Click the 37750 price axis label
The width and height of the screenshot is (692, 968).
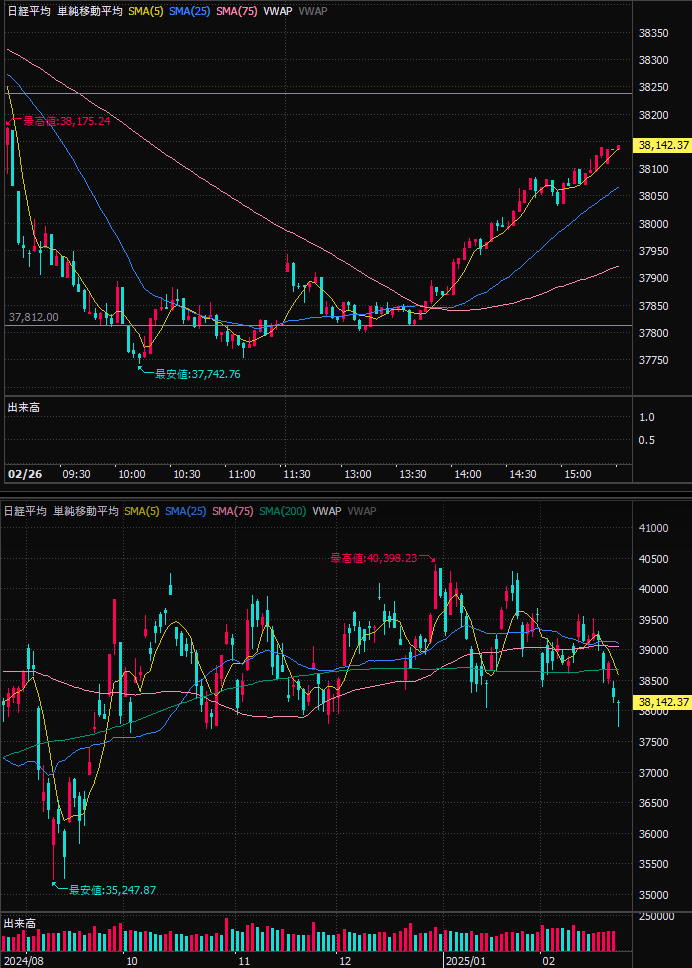[x=654, y=361]
